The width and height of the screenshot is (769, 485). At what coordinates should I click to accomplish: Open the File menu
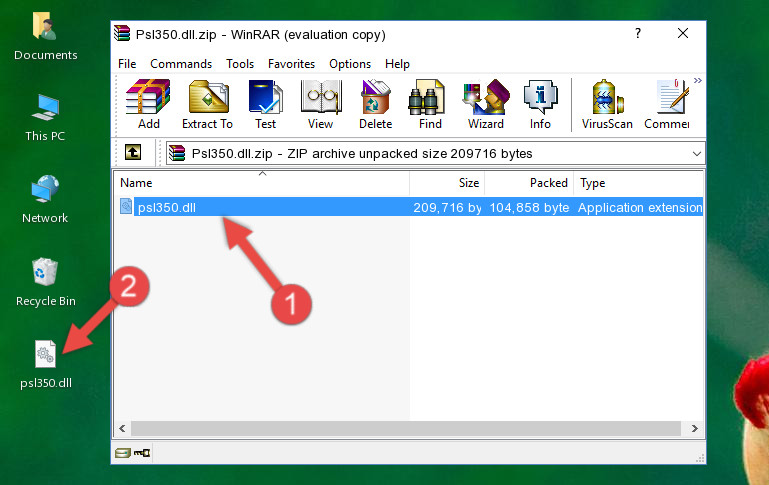127,64
